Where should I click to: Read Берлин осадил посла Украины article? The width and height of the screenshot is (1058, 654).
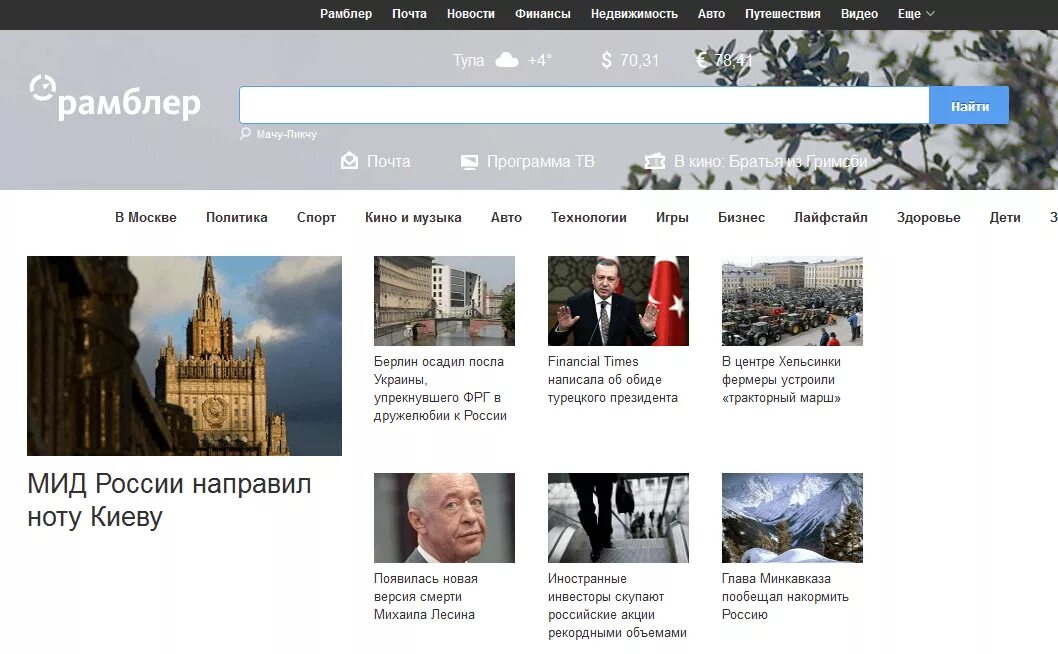[440, 389]
